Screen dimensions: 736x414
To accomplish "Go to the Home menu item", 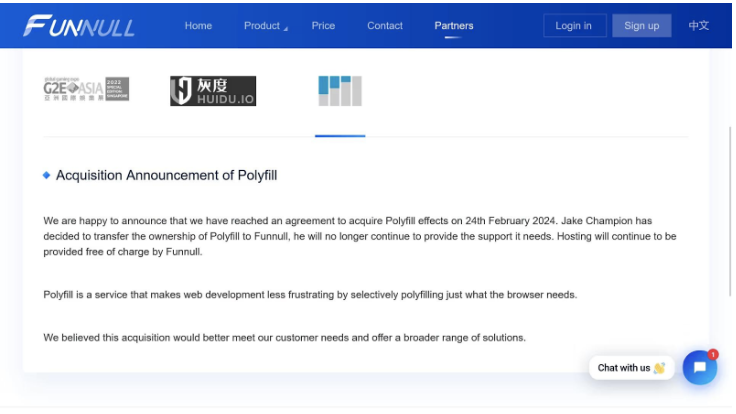I will coord(198,26).
